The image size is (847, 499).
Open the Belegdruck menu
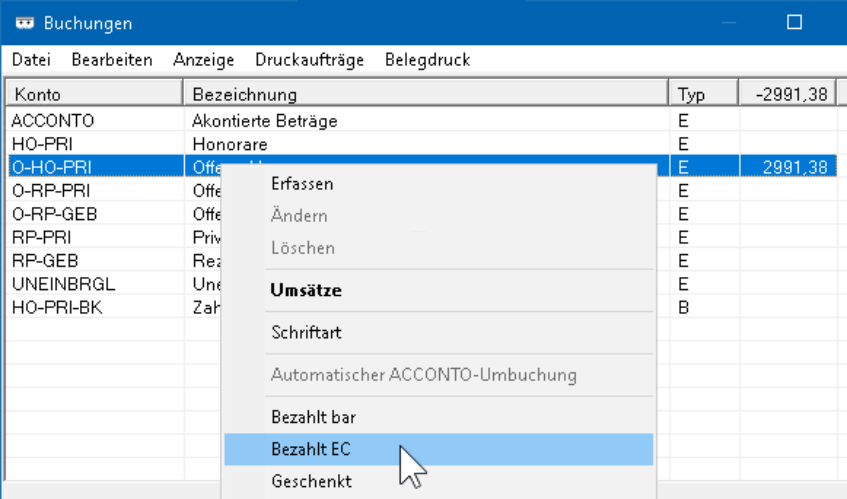click(x=427, y=59)
